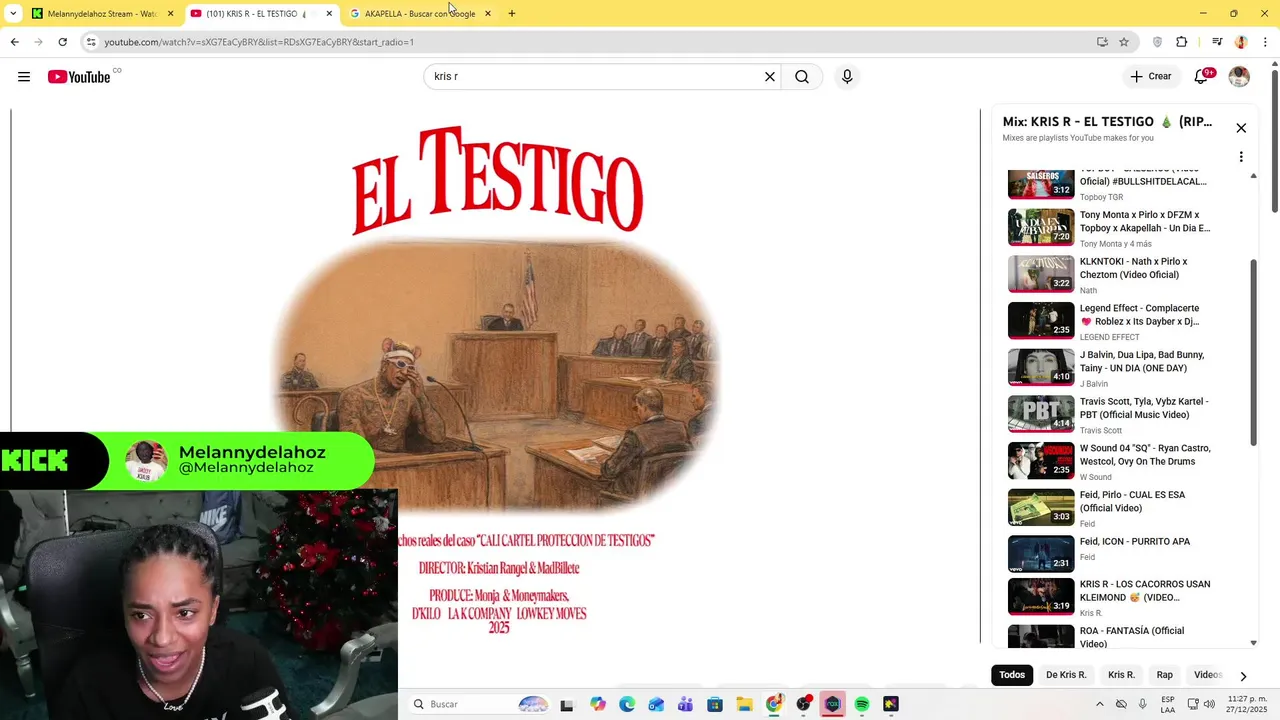Image resolution: width=1280 pixels, height=720 pixels.
Task: Start voice search with the microphone
Action: click(847, 77)
